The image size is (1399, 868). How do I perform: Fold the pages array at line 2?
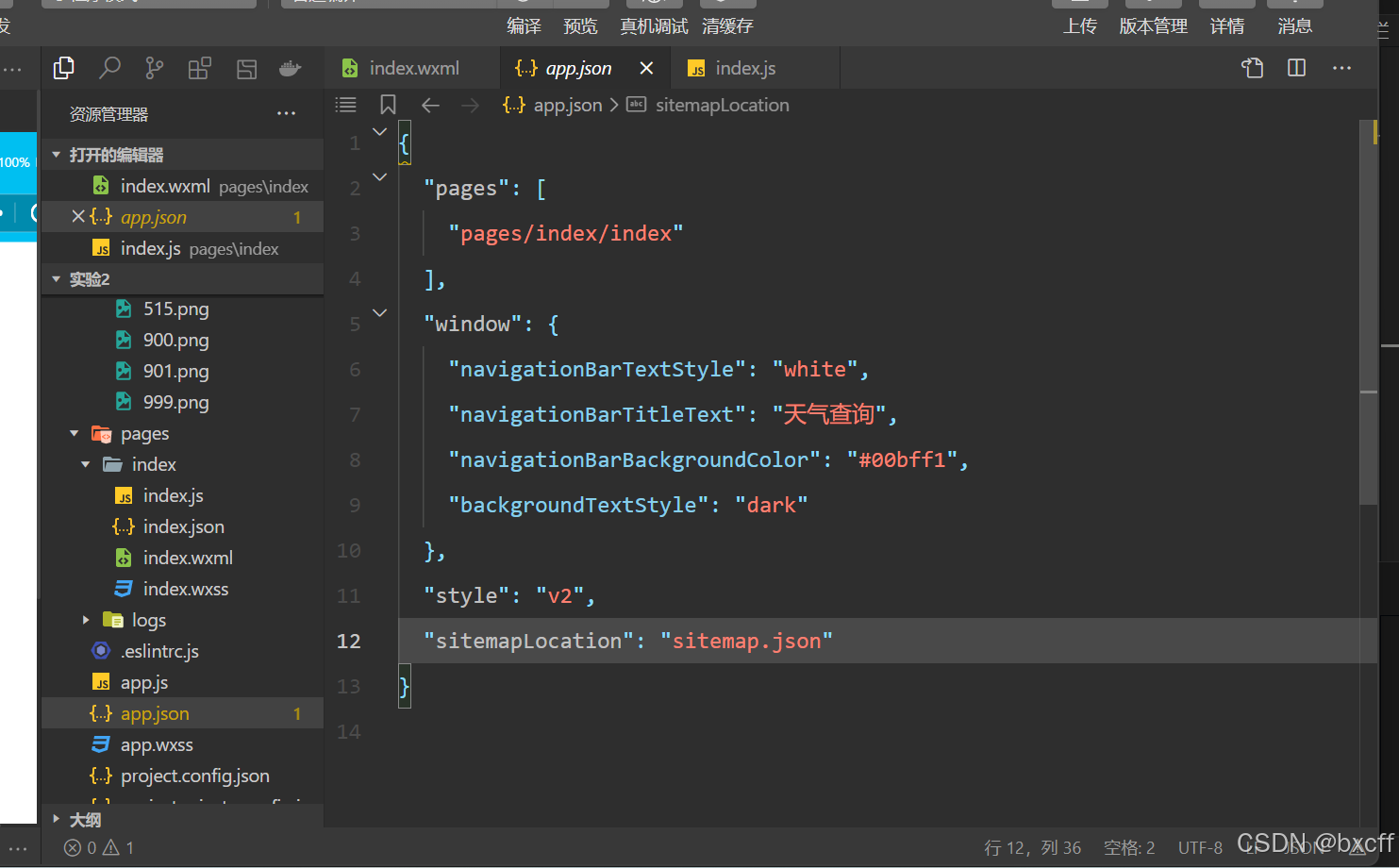pyautogui.click(x=380, y=177)
